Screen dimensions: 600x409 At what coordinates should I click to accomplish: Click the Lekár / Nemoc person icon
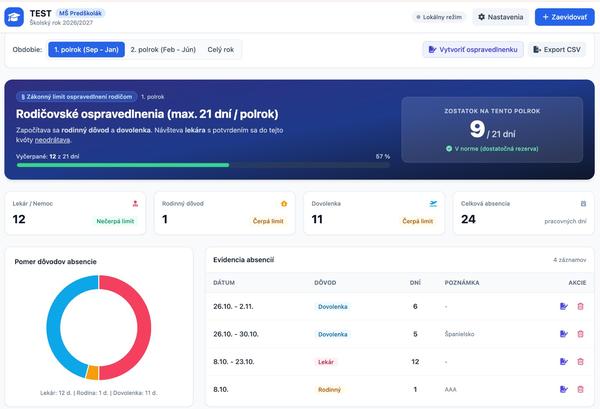tap(135, 204)
